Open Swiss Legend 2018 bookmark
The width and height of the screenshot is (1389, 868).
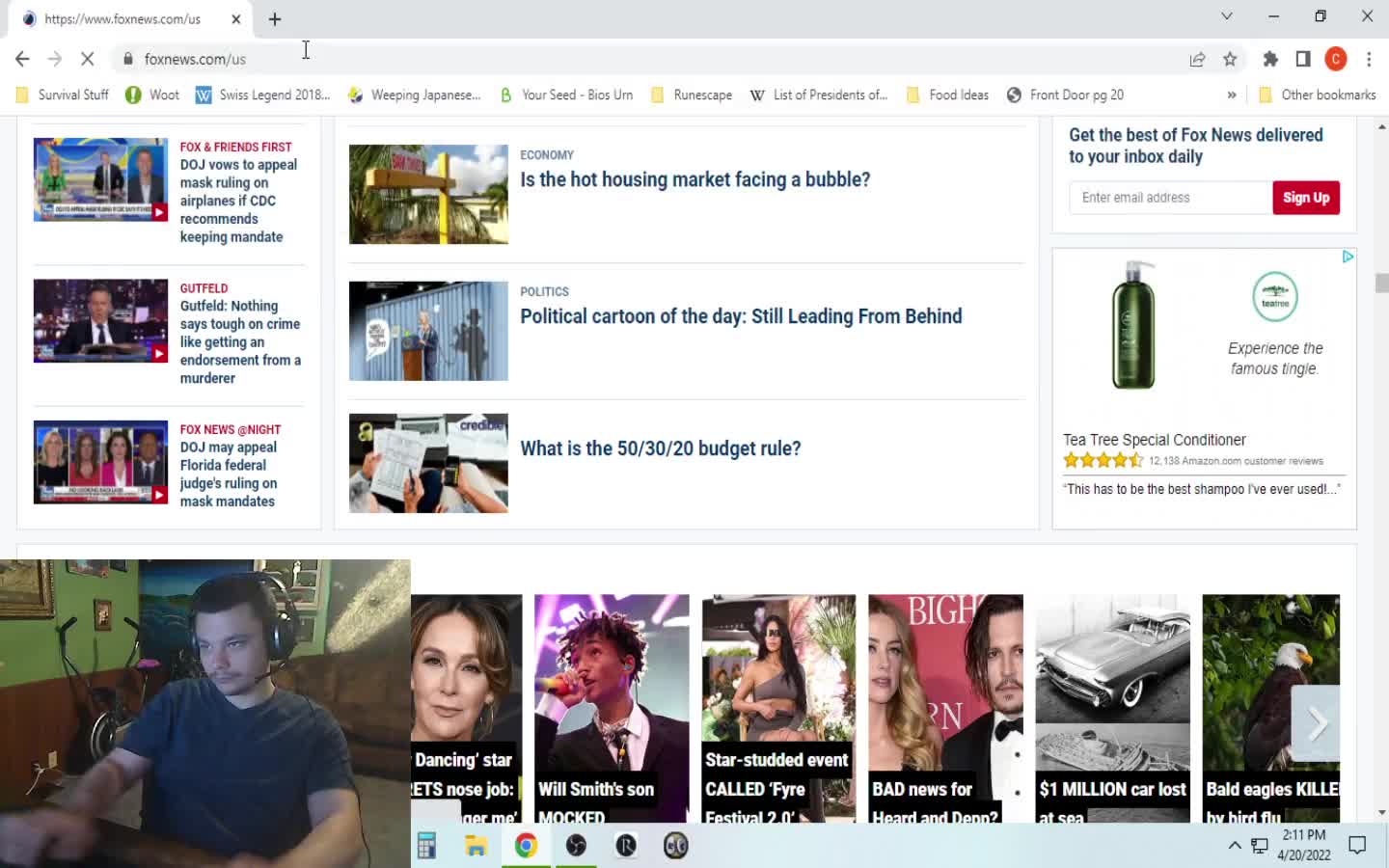[262, 95]
